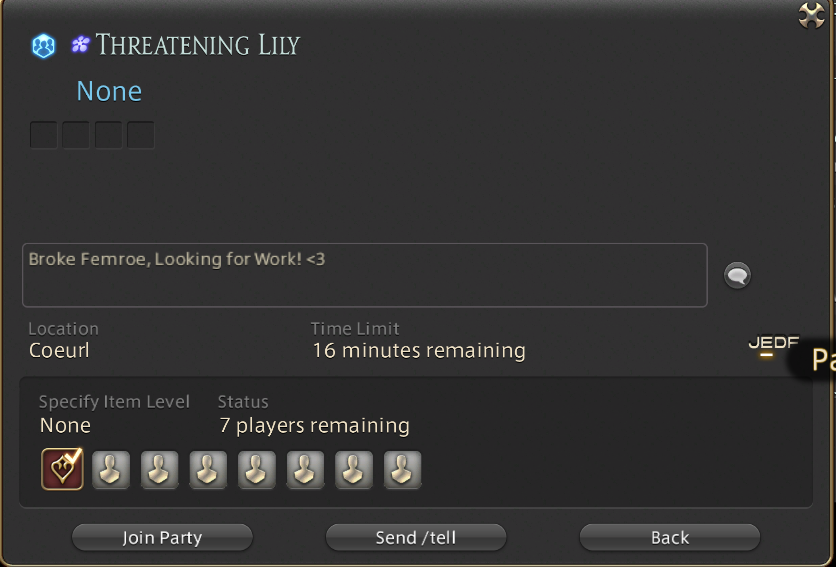Click the blue None duty title
This screenshot has width=836, height=567.
point(109,91)
